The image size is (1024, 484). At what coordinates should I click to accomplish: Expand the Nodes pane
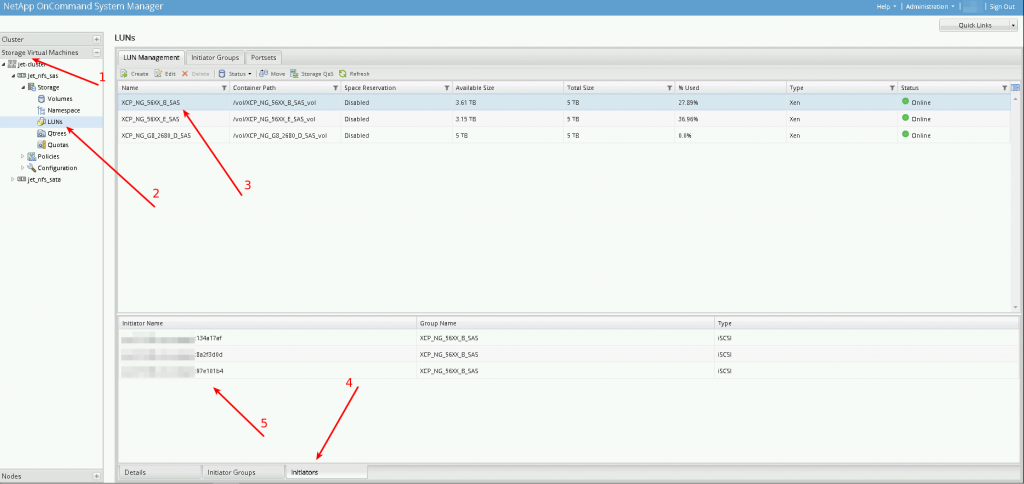click(97, 476)
